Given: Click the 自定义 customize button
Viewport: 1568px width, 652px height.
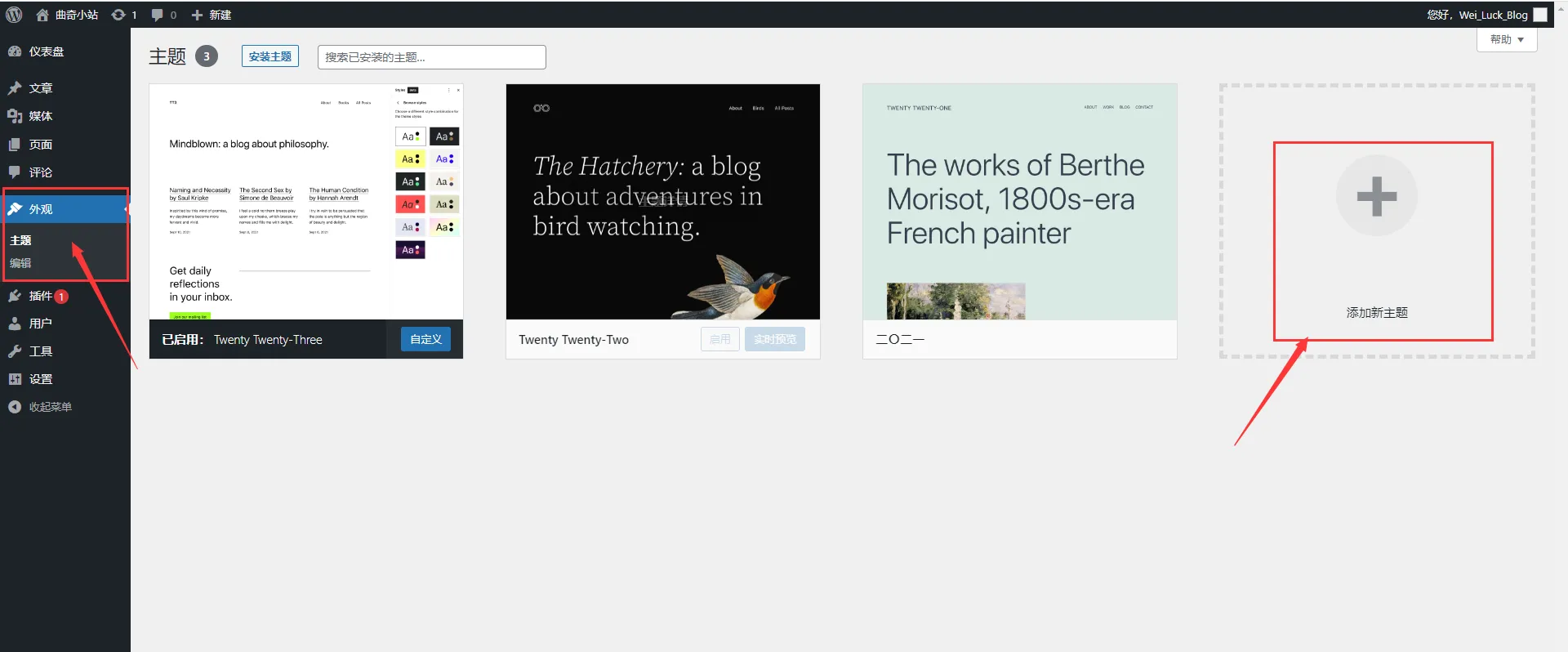Looking at the screenshot, I should coord(425,339).
